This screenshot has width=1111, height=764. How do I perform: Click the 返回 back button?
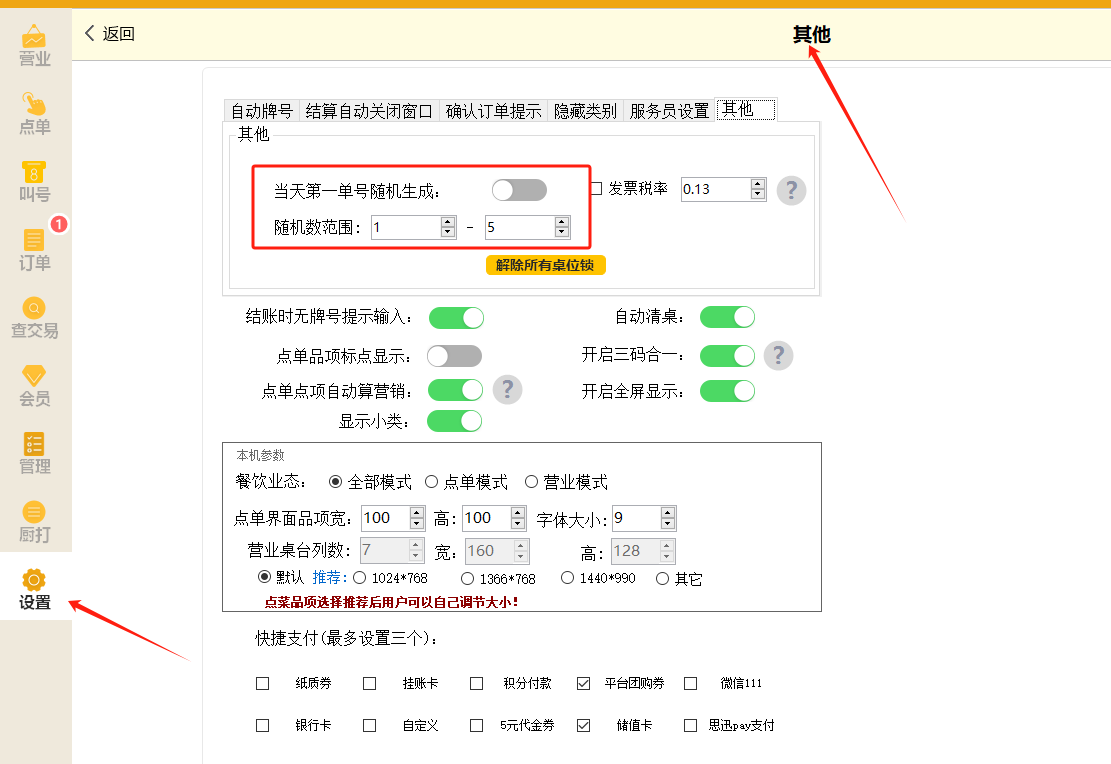tap(109, 33)
